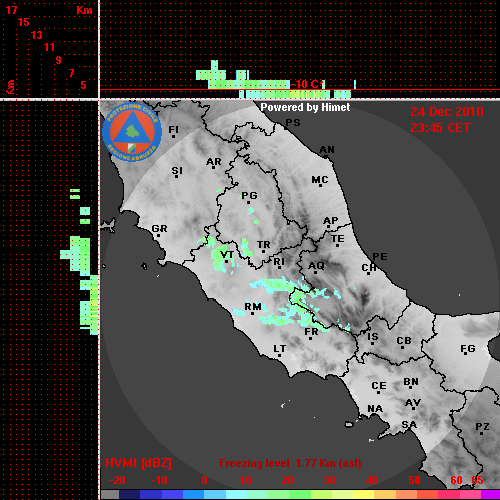The image size is (500, 500).
Task: Click the SI city label
Action: pos(177,171)
